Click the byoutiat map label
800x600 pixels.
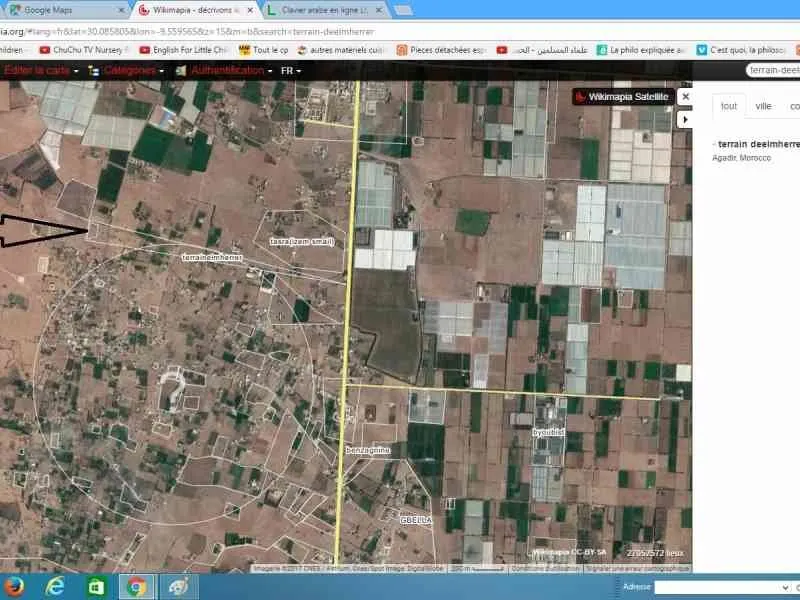pyautogui.click(x=548, y=432)
